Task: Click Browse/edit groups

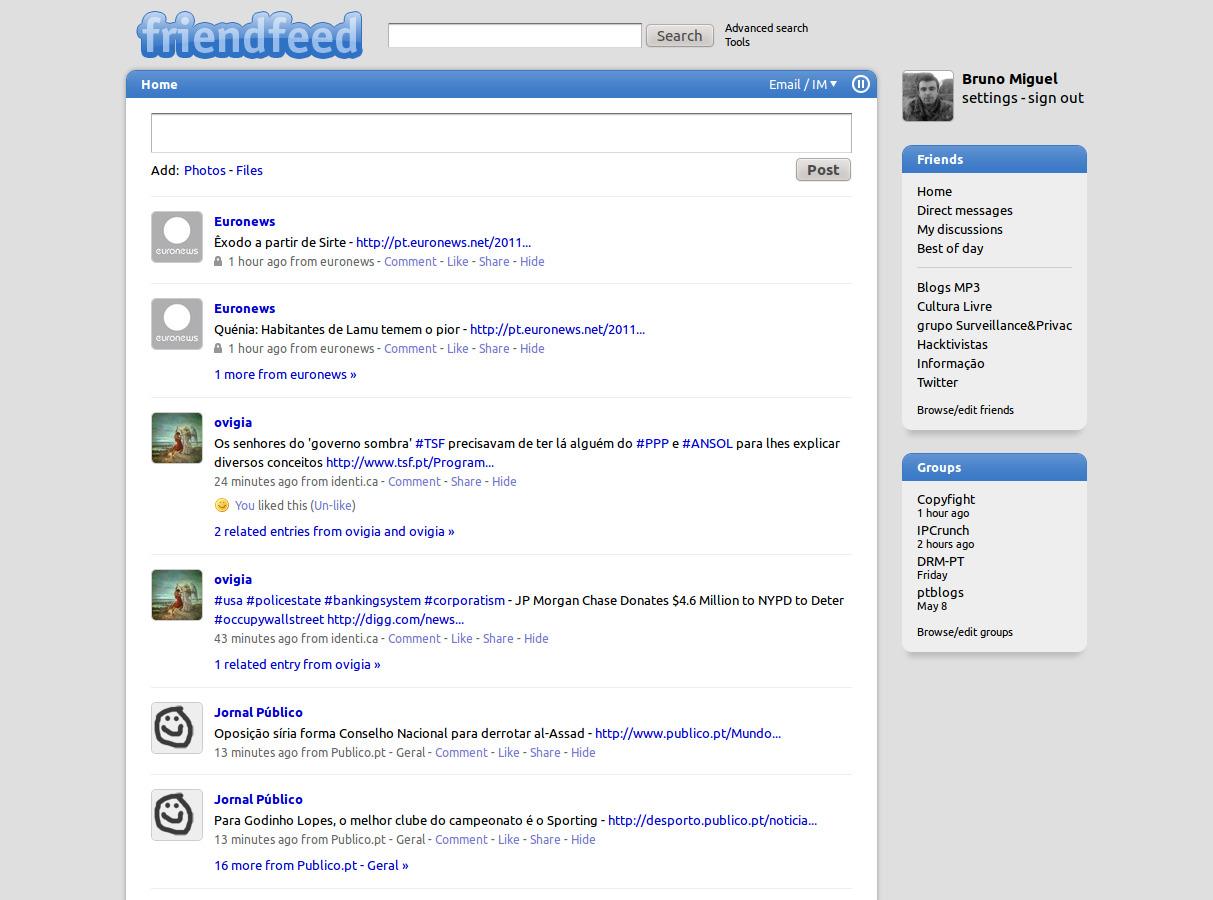Action: (x=965, y=632)
